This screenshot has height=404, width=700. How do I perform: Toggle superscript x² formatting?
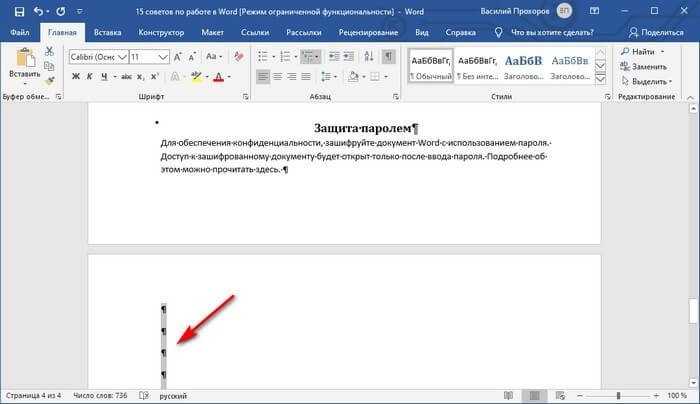[154, 77]
